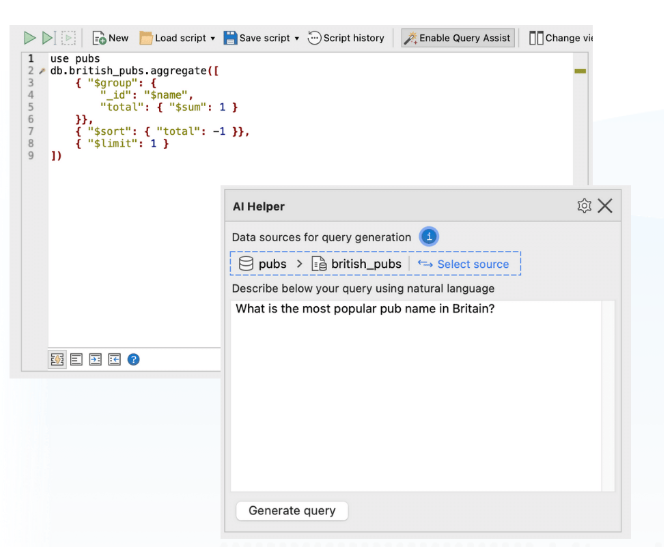Run the current statement with play-to-line icon

48,38
